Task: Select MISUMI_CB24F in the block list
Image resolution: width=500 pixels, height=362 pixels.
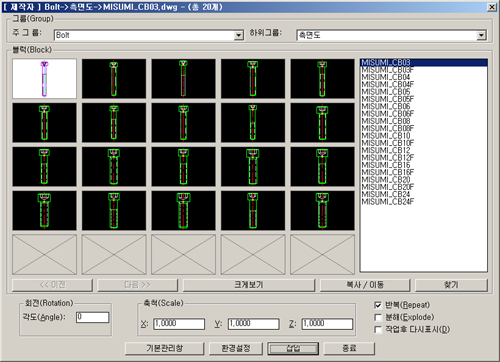Action: (x=388, y=201)
